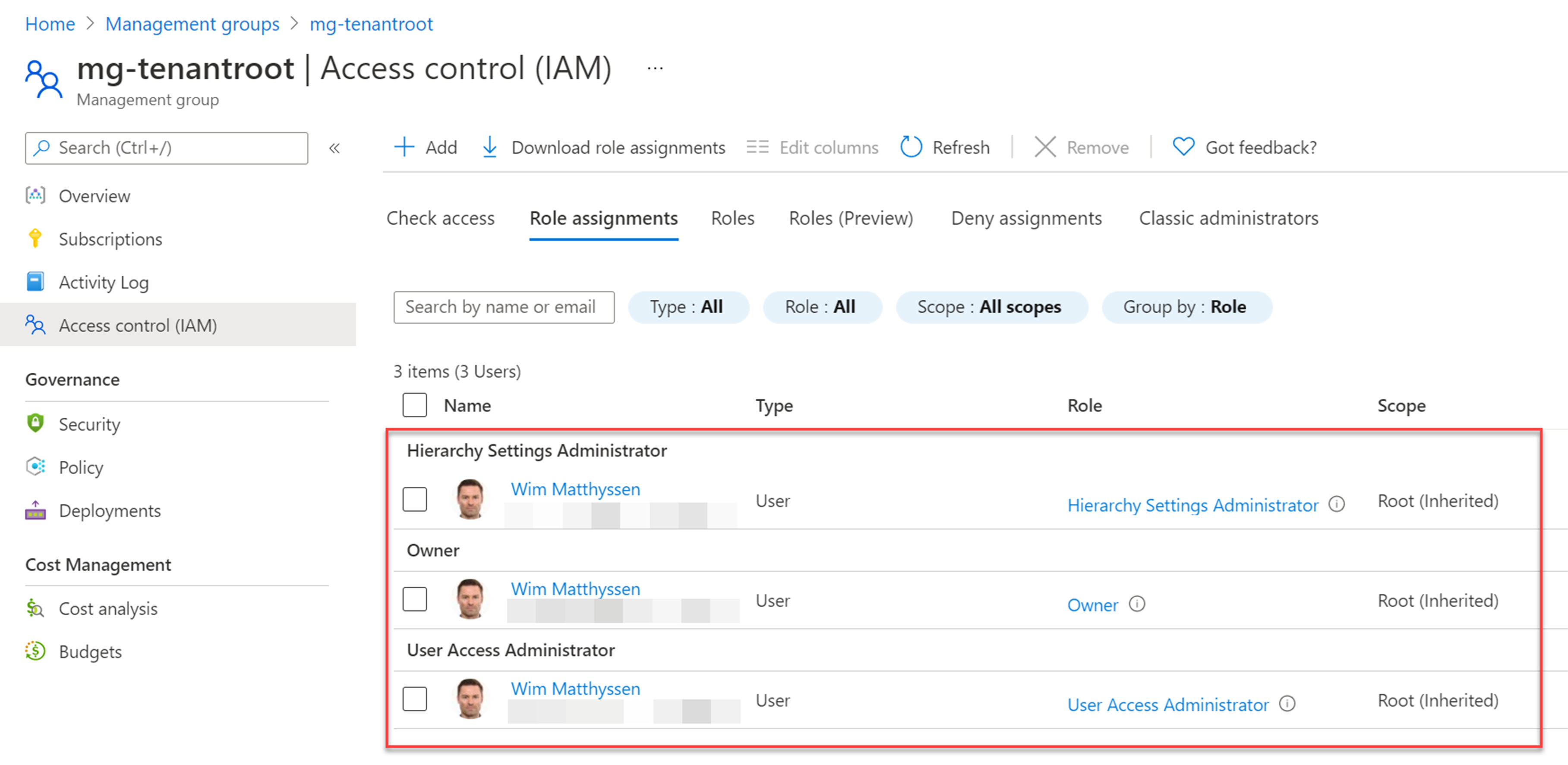
Task: Open the Classic administrators tab
Action: tap(1228, 218)
